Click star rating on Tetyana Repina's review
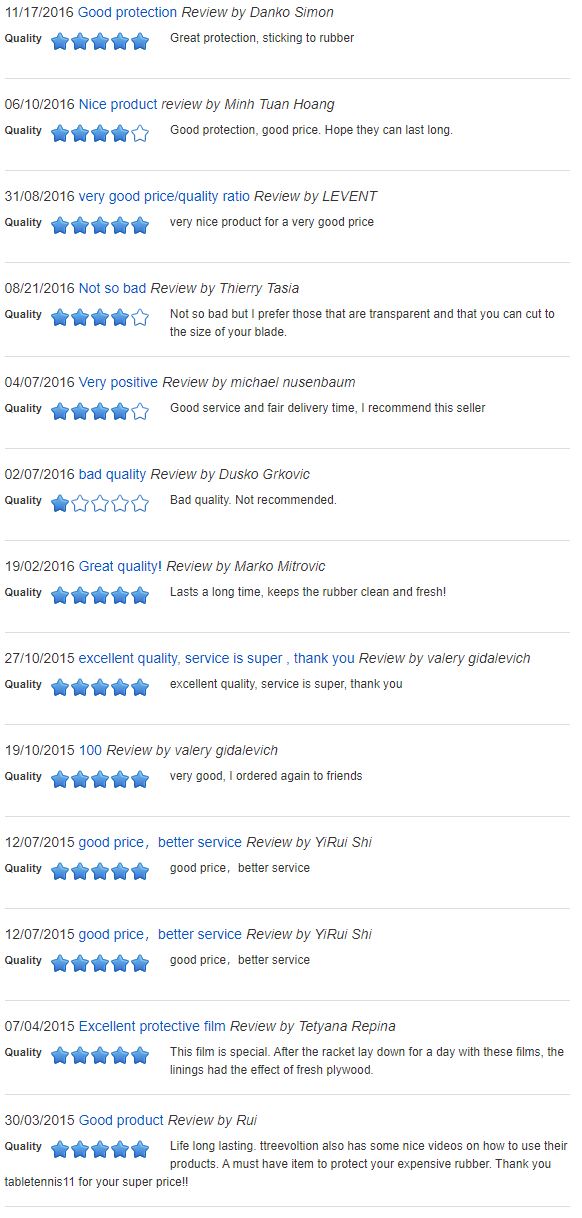 [100, 1055]
